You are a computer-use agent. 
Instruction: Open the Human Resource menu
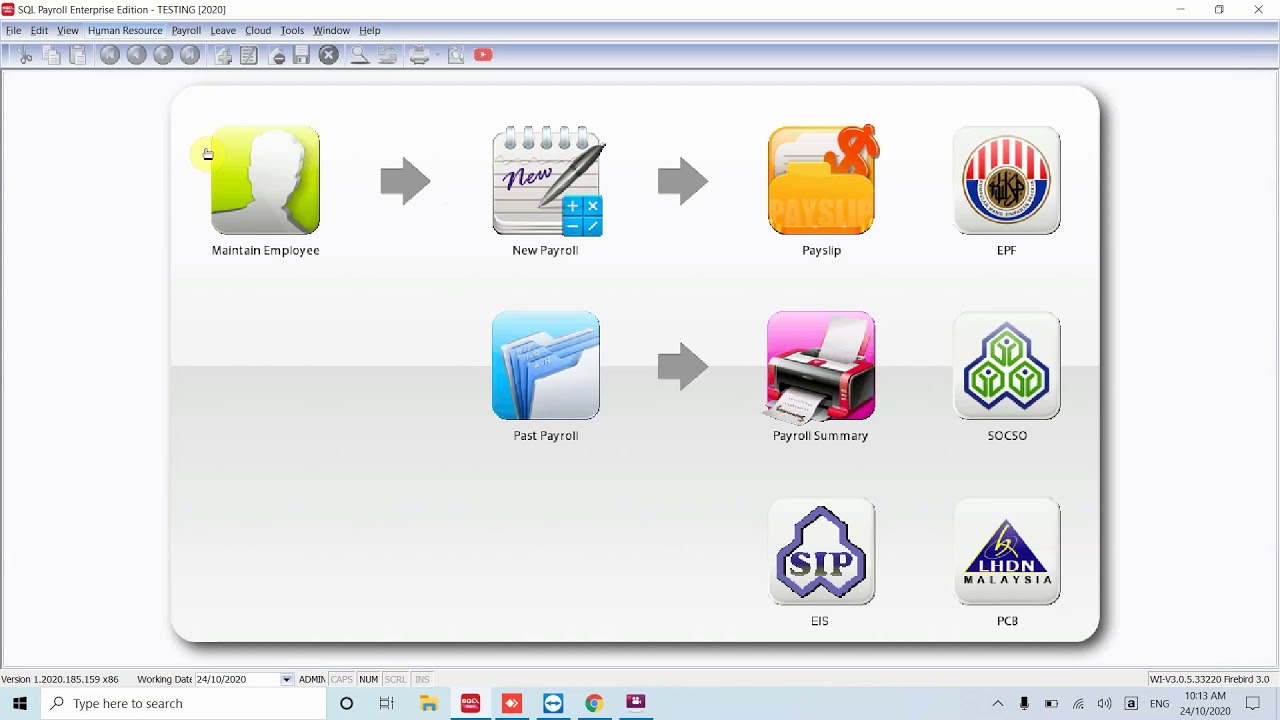tap(125, 31)
